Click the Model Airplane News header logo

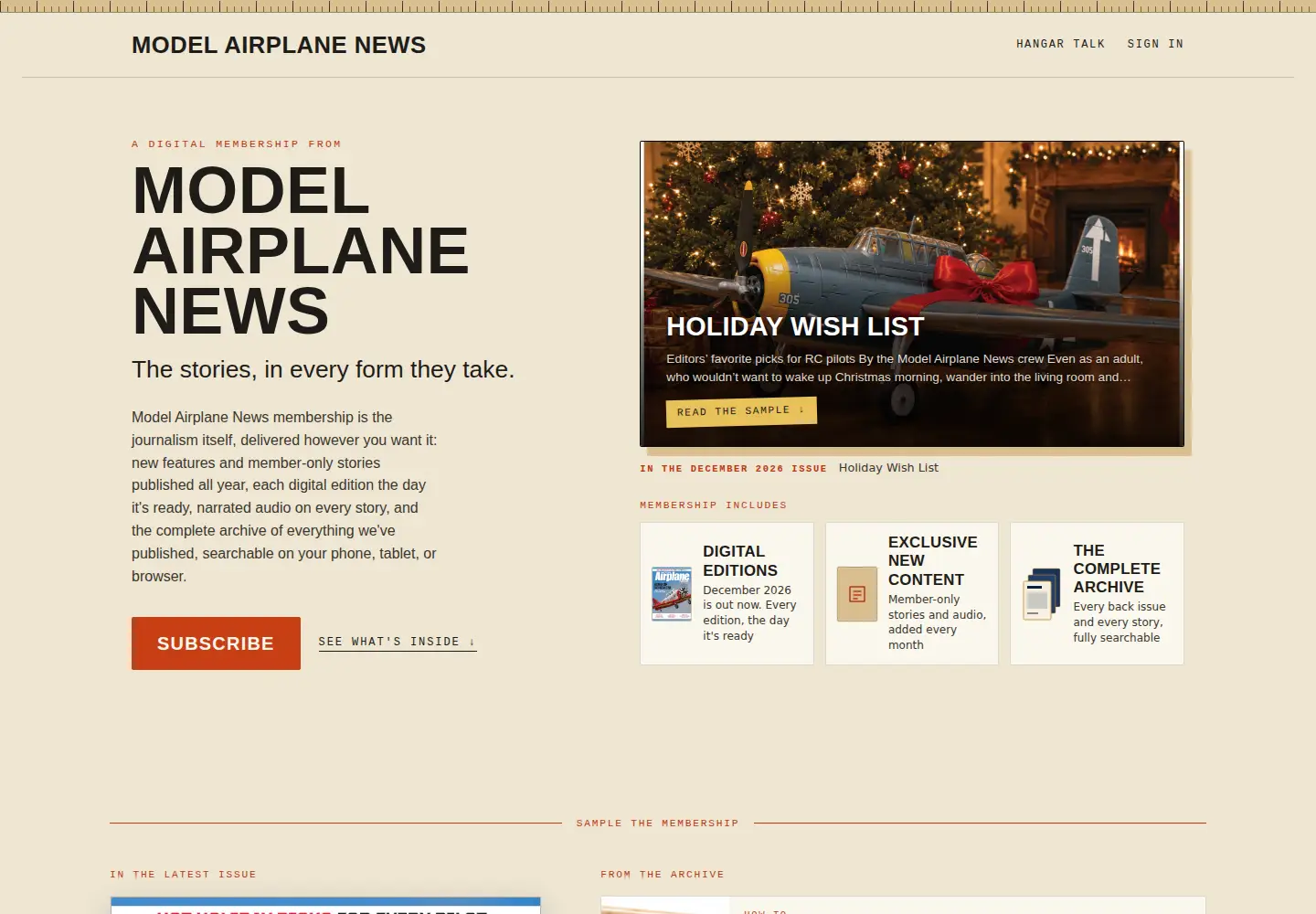(279, 45)
